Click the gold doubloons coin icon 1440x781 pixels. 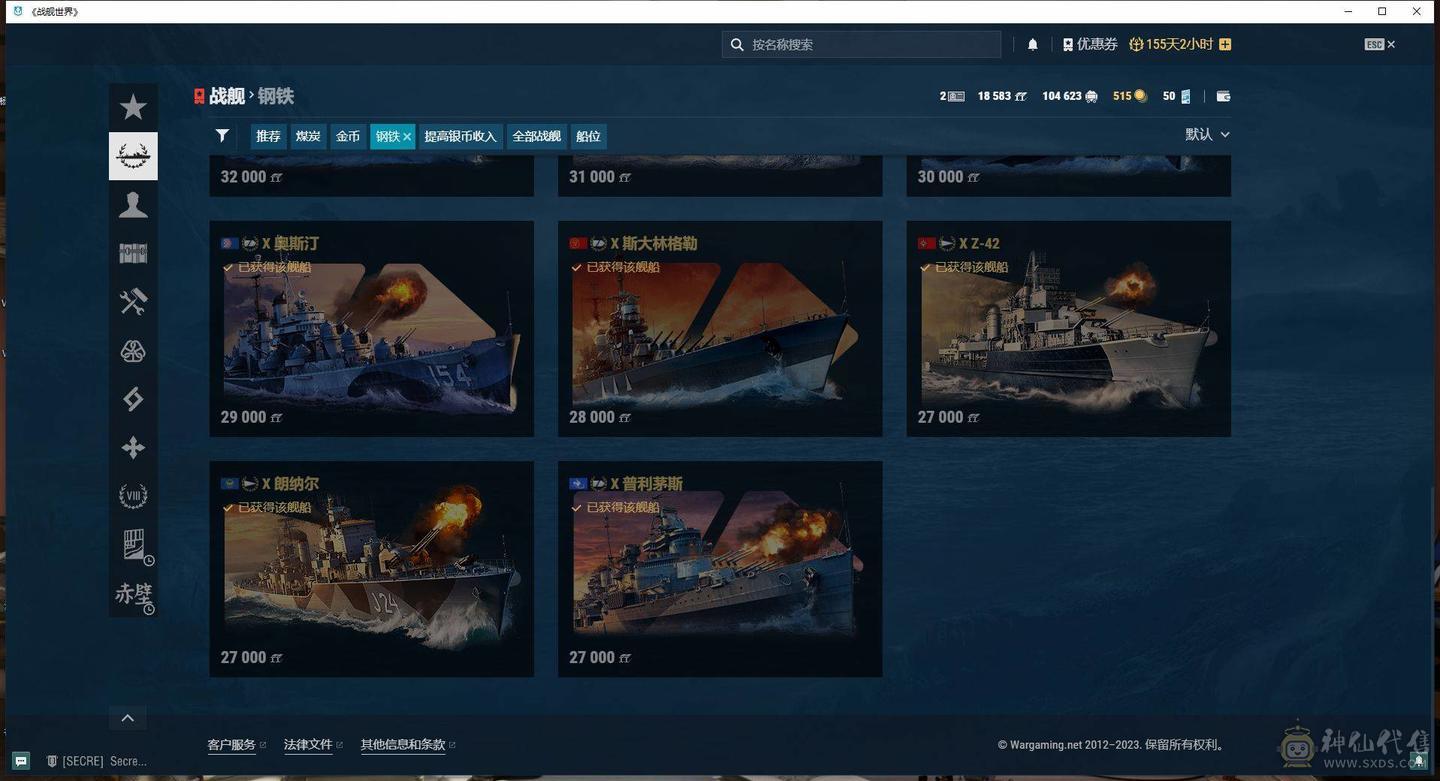[x=1140, y=96]
